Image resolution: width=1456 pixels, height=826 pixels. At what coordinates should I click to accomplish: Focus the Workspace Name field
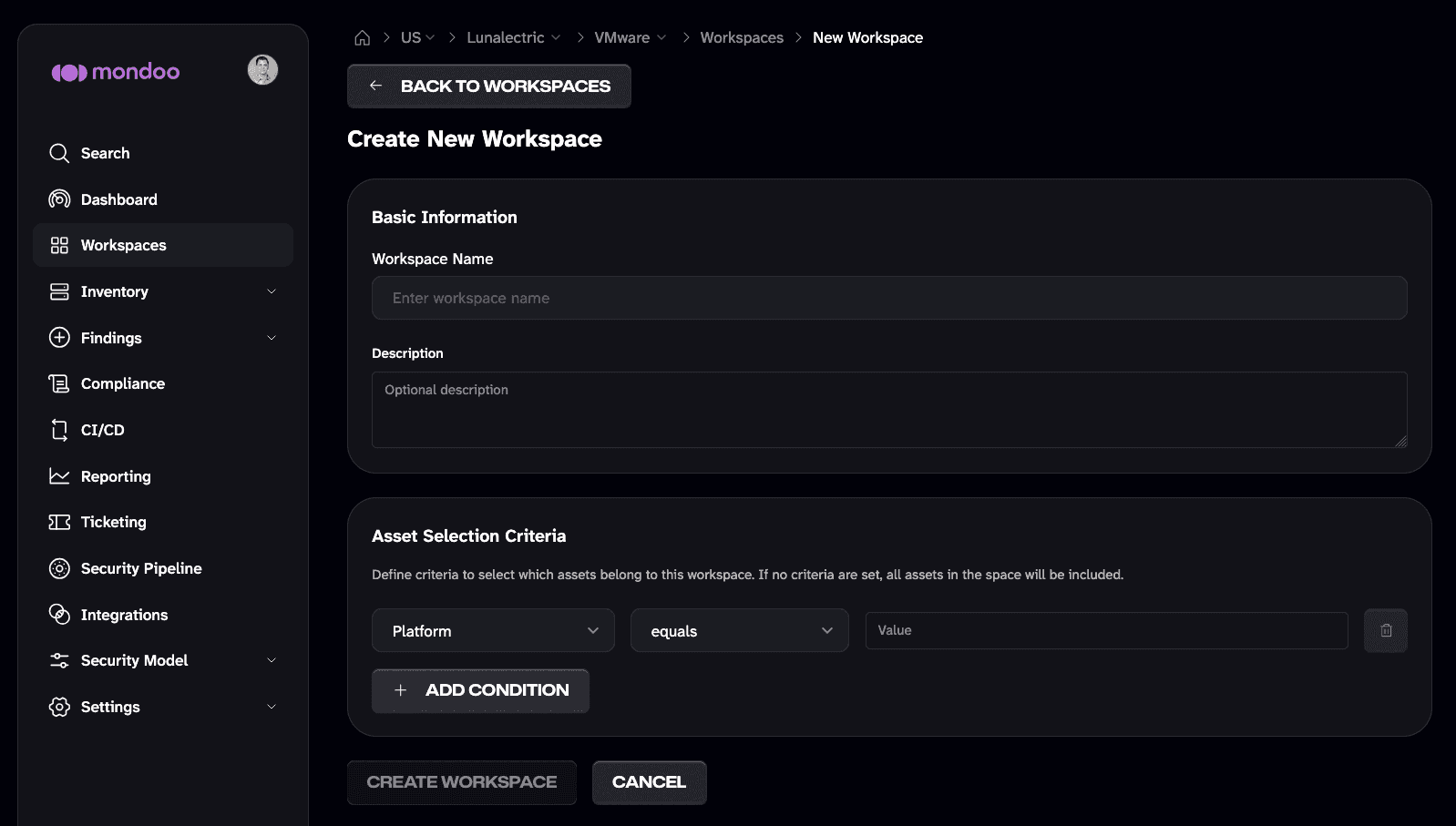coord(889,298)
